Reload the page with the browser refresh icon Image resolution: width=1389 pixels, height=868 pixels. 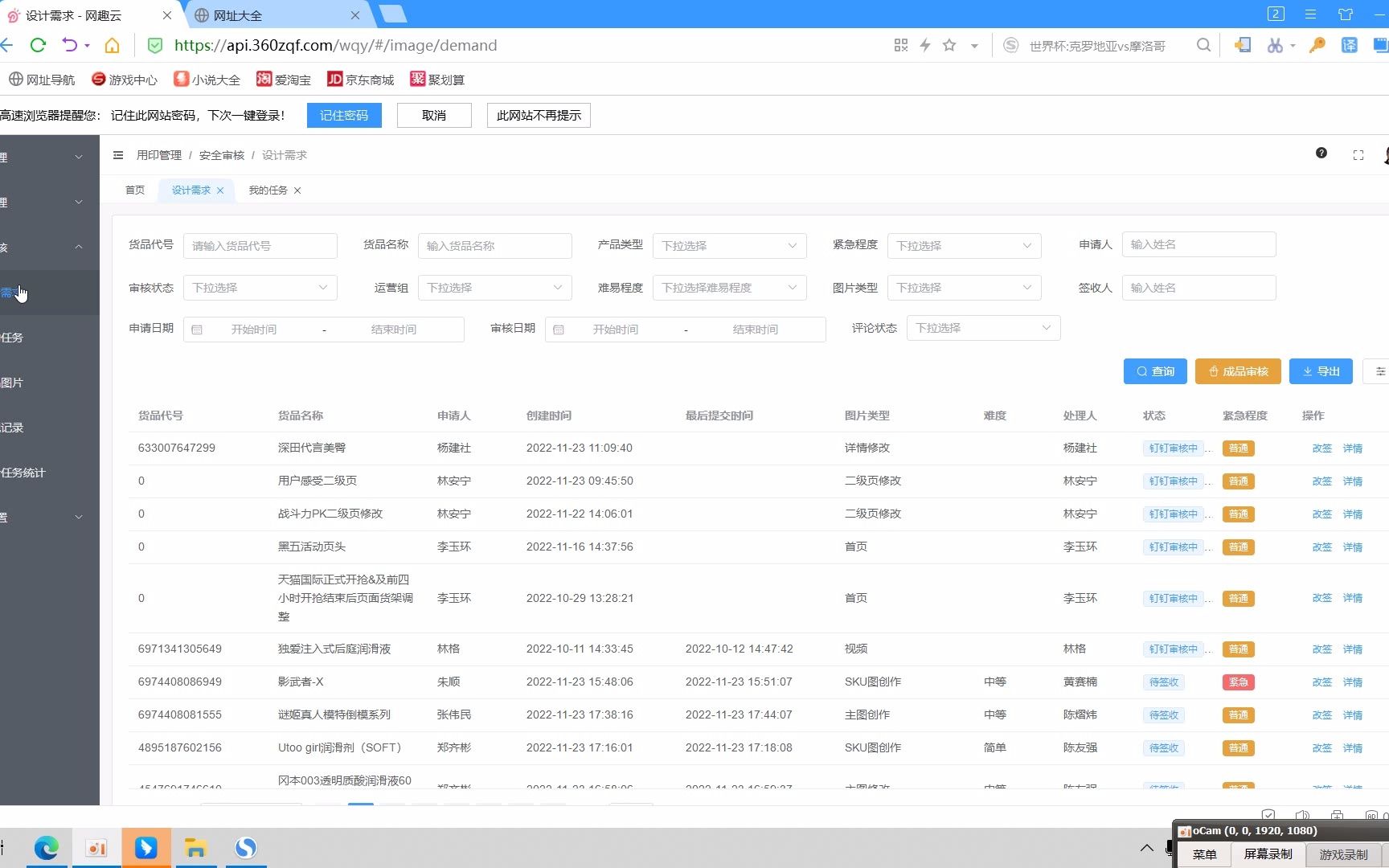pos(37,45)
